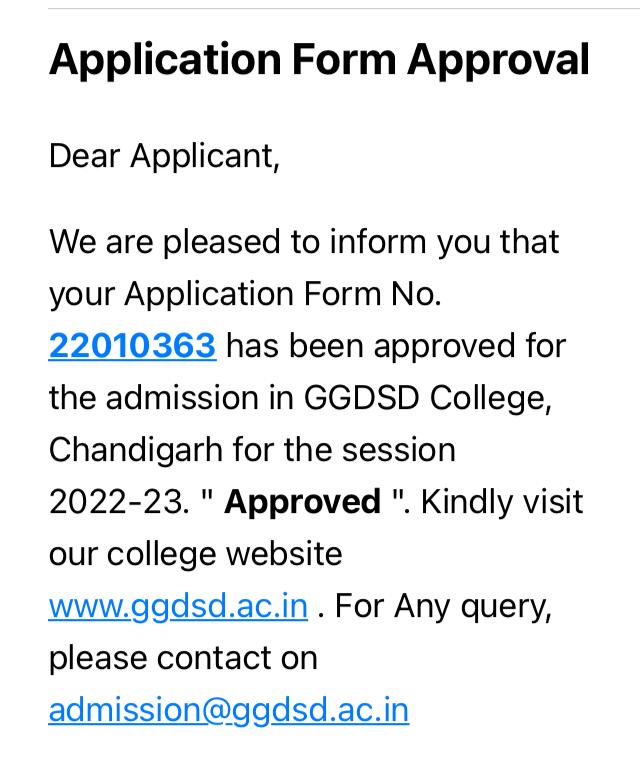Open the admission@ggdsd.ac.in email link
640x766 pixels.
pos(229,711)
